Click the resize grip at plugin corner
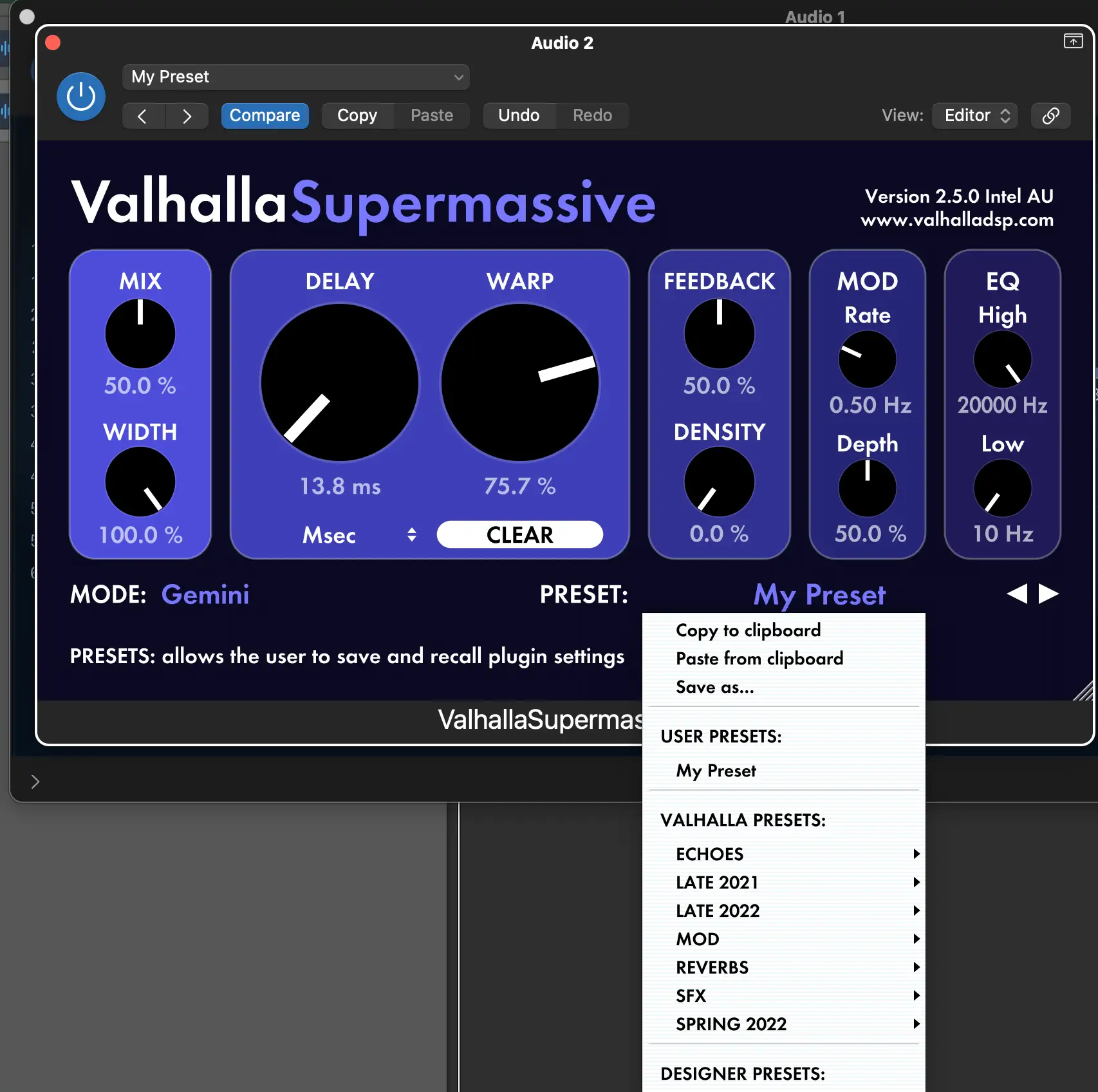 point(1083,691)
